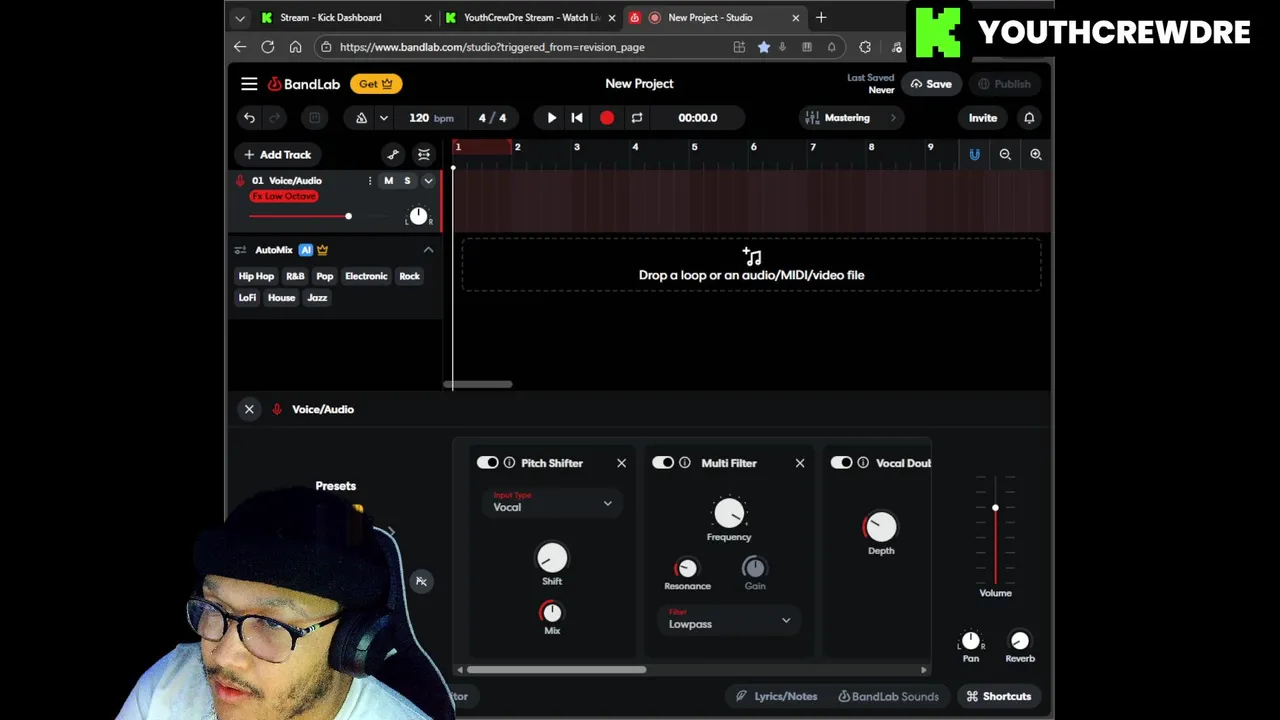The image size is (1280, 720).
Task: Toggle the Multi Filter effect on/off
Action: (663, 463)
